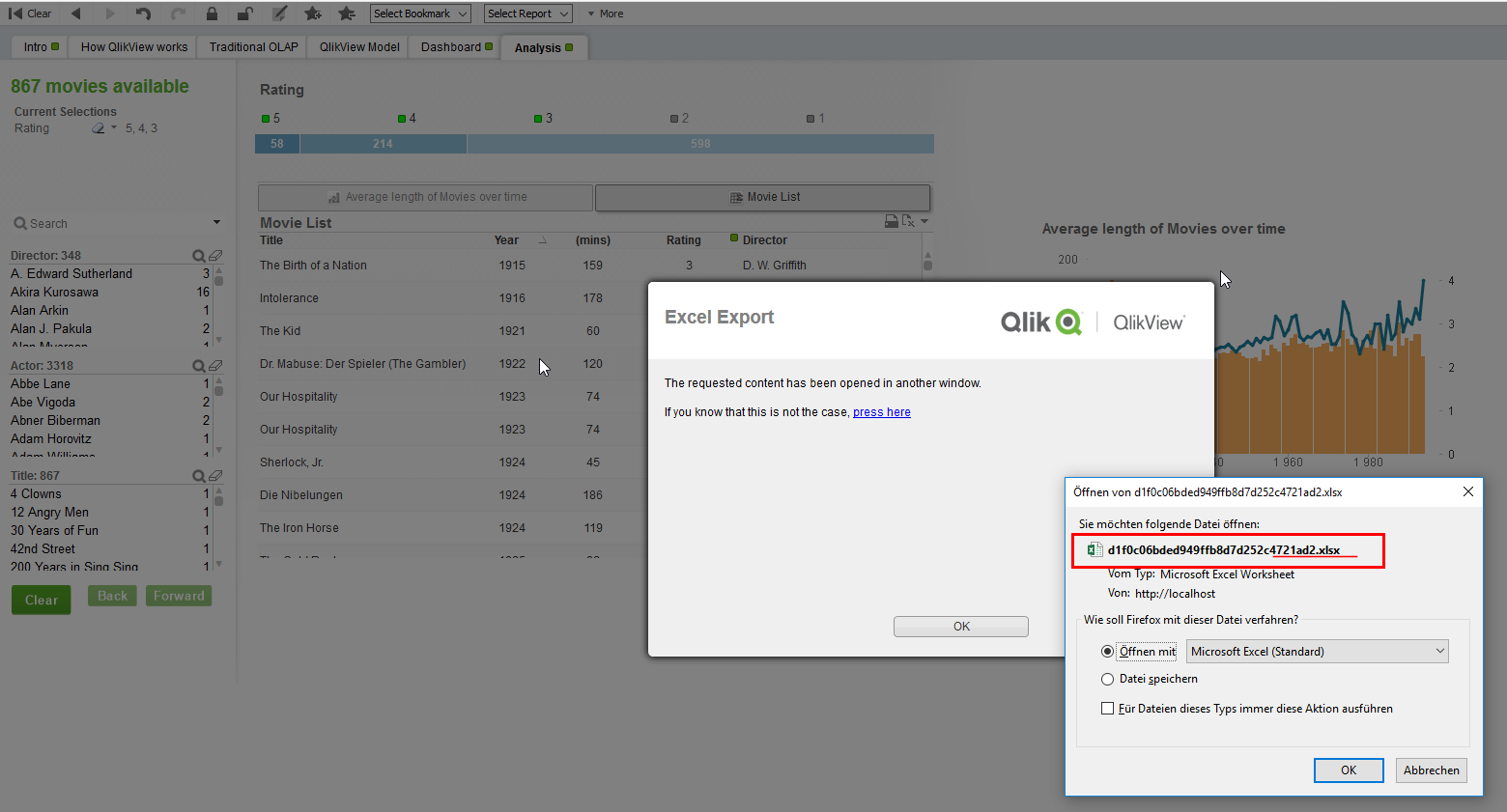Viewport: 1507px width, 812px height.
Task: Click the Add Bookmark star icon
Action: [313, 14]
